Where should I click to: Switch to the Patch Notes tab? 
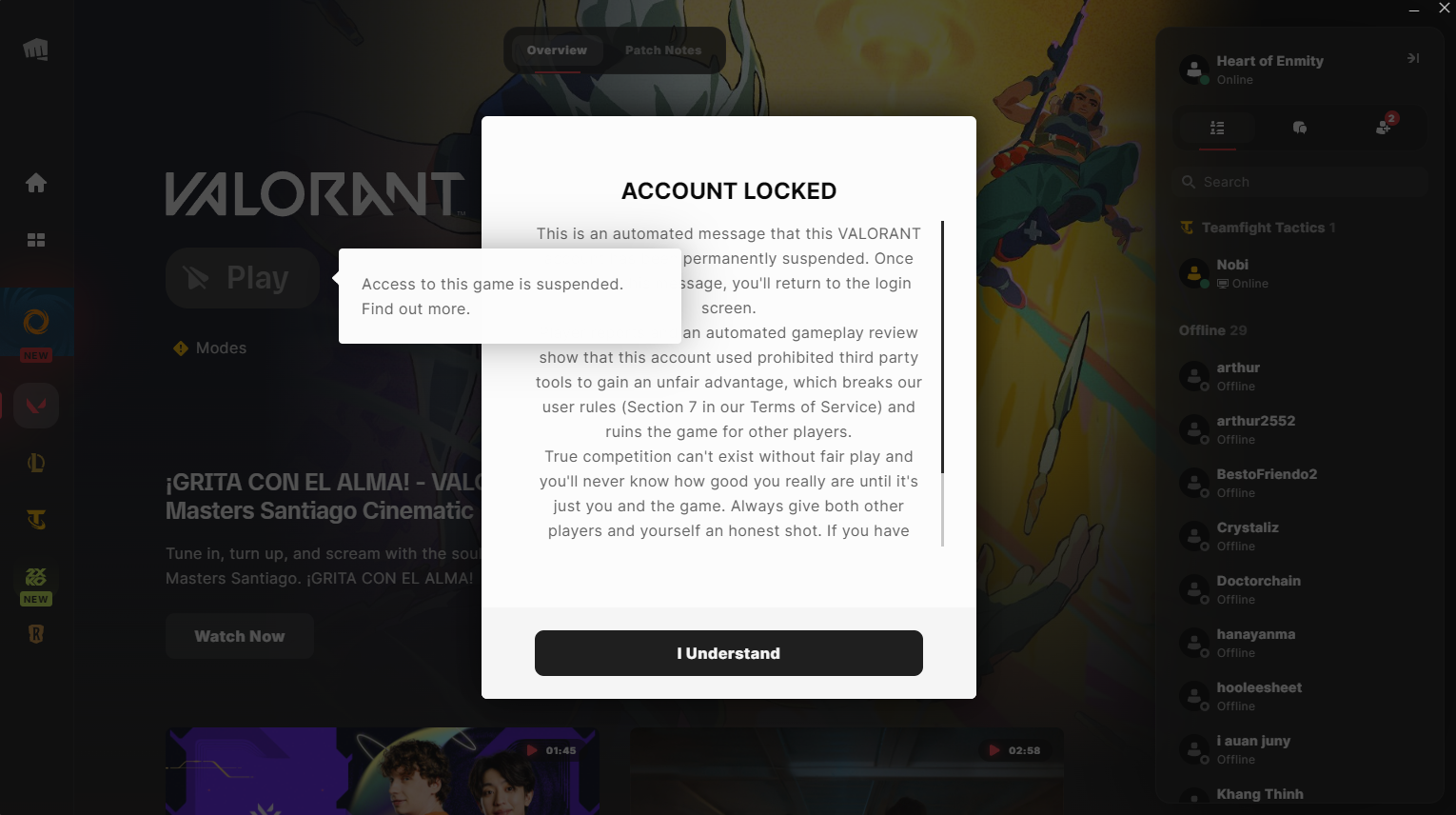click(663, 50)
